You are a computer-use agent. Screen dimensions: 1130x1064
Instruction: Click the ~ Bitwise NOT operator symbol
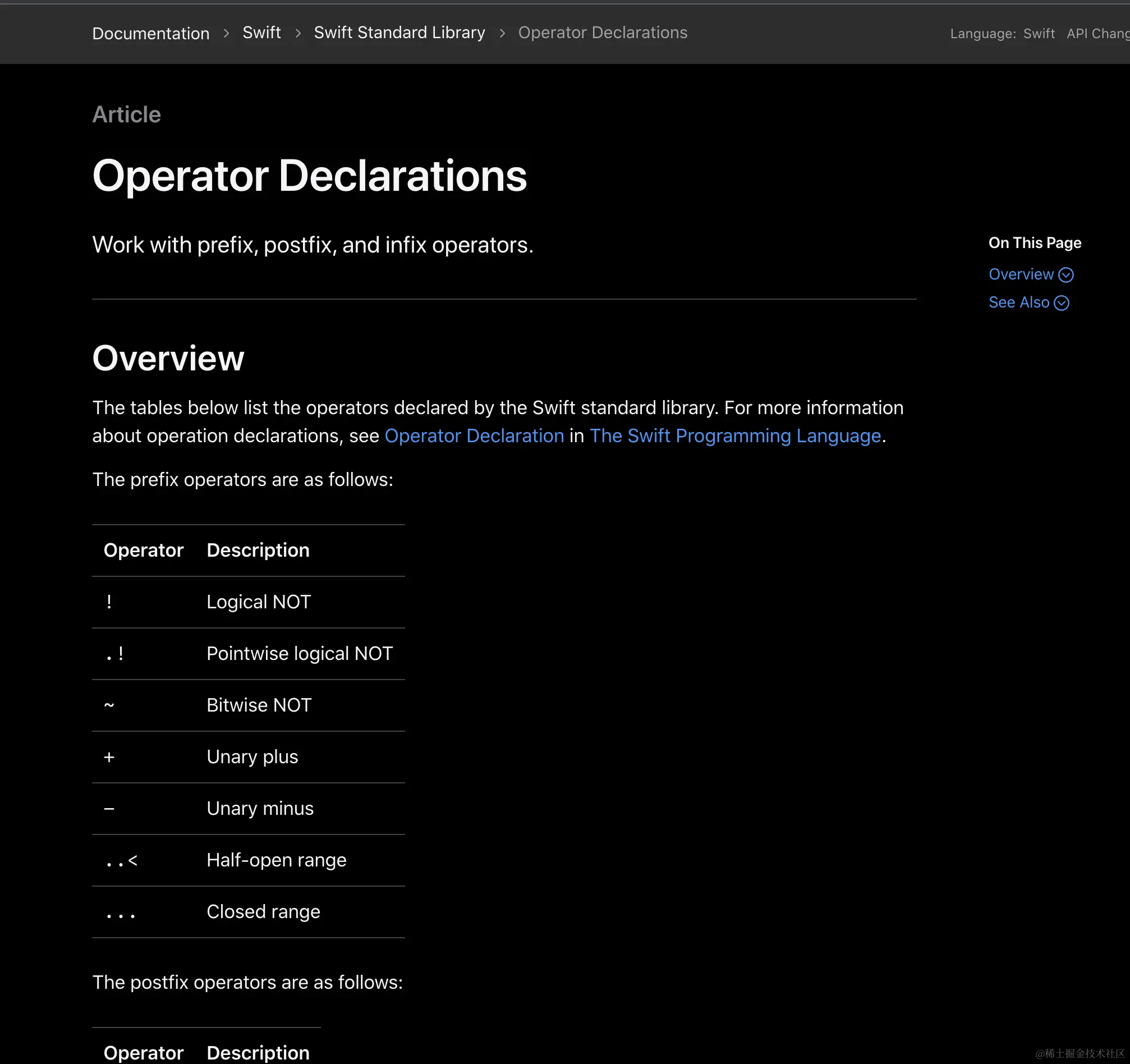pyautogui.click(x=109, y=705)
